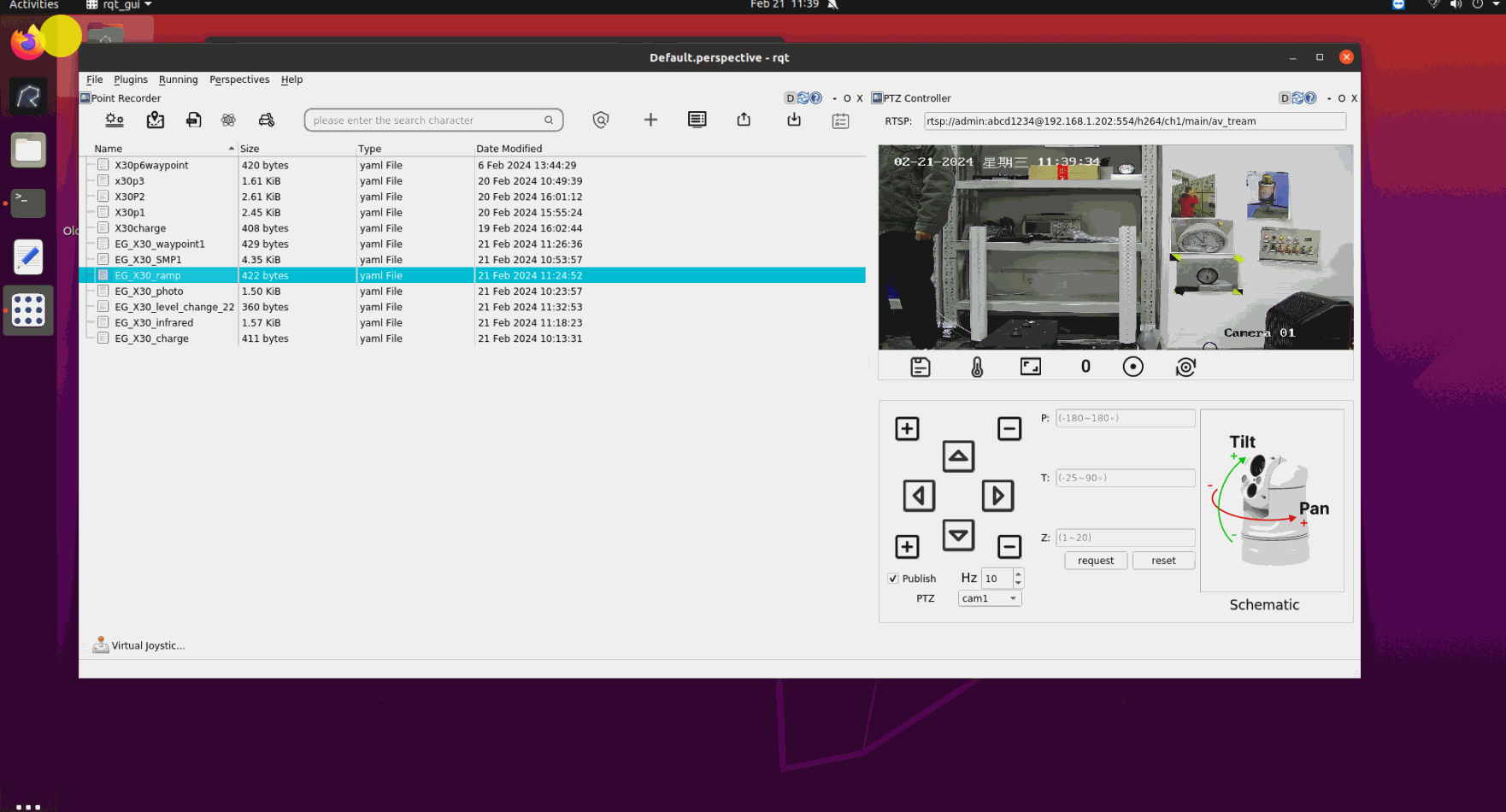1506x812 pixels.
Task: Open the Perspectives menu
Action: click(x=239, y=79)
